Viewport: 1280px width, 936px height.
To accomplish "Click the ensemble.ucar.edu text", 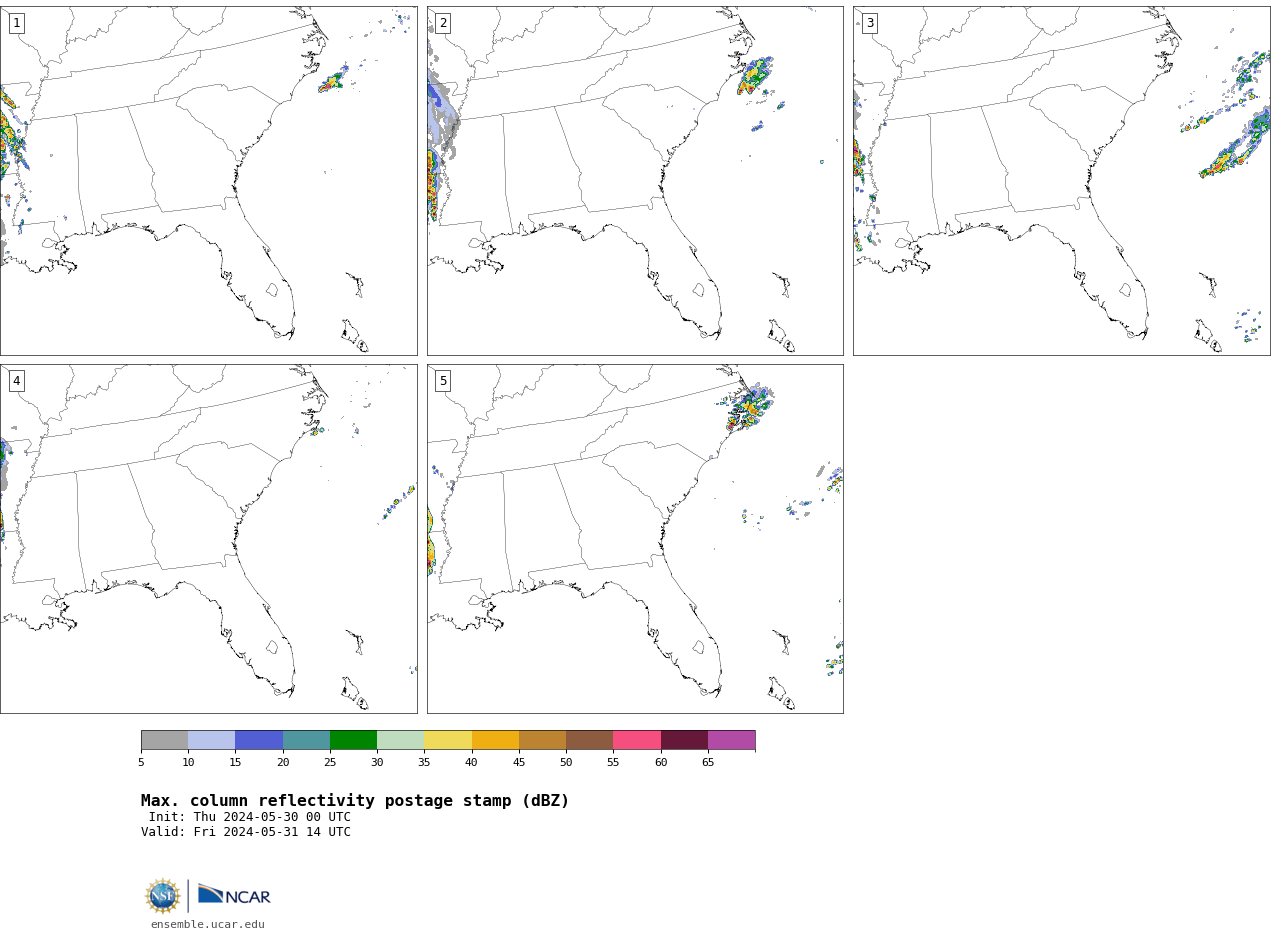I will point(208,925).
